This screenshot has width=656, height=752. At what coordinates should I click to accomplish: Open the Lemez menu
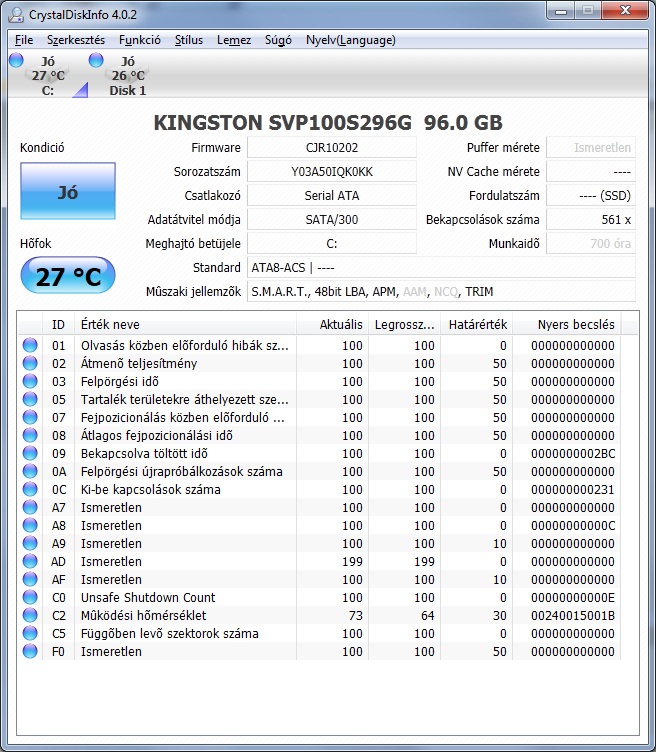point(234,40)
